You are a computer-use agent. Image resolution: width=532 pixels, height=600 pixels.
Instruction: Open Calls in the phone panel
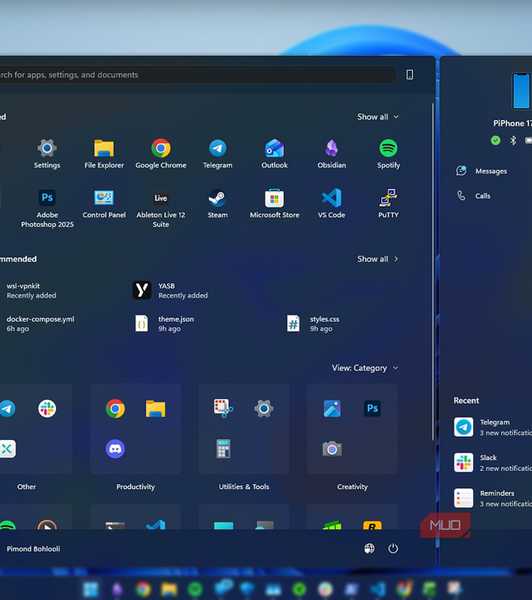[x=473, y=196]
